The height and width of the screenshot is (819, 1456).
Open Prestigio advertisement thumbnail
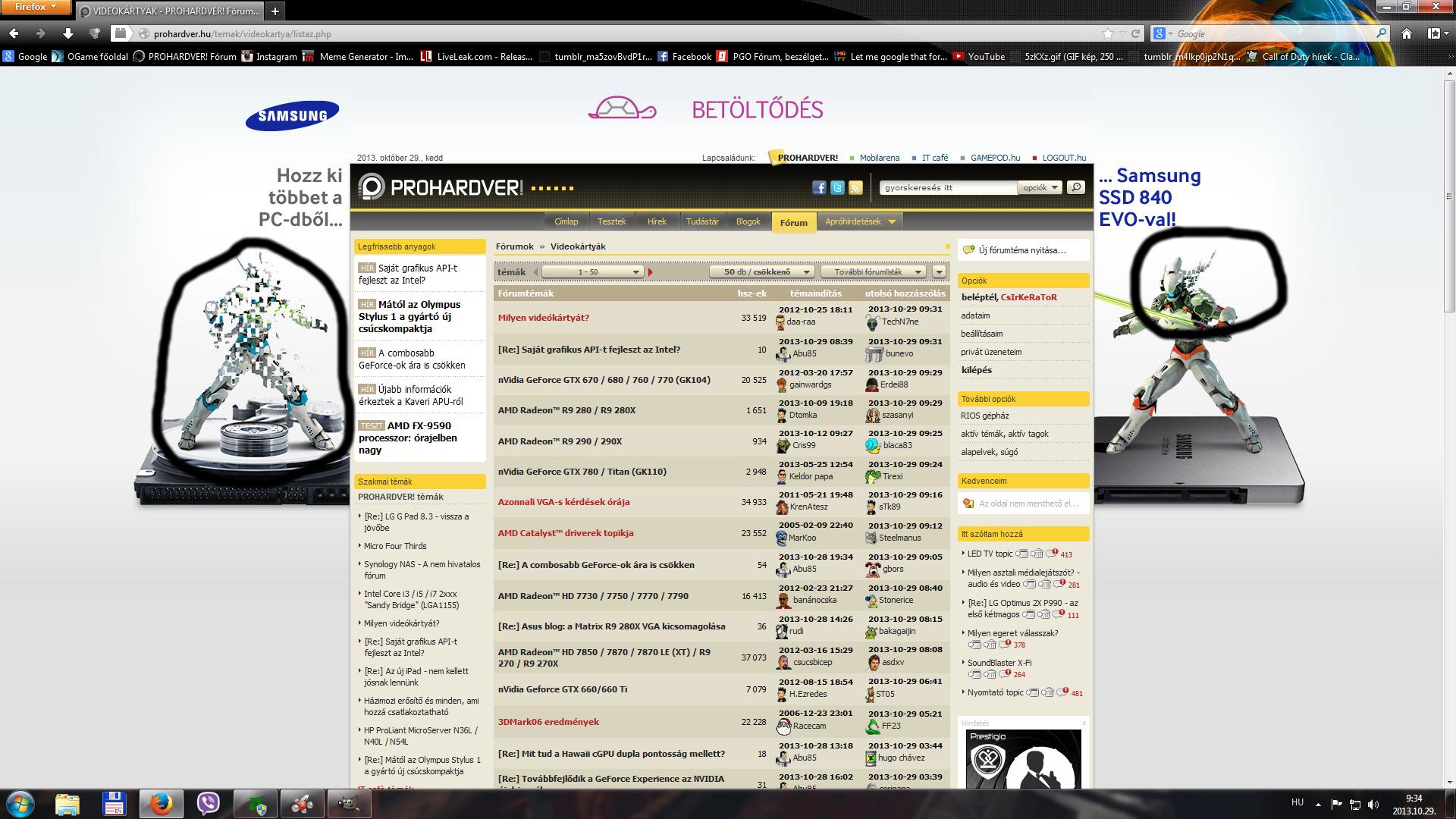click(1024, 758)
